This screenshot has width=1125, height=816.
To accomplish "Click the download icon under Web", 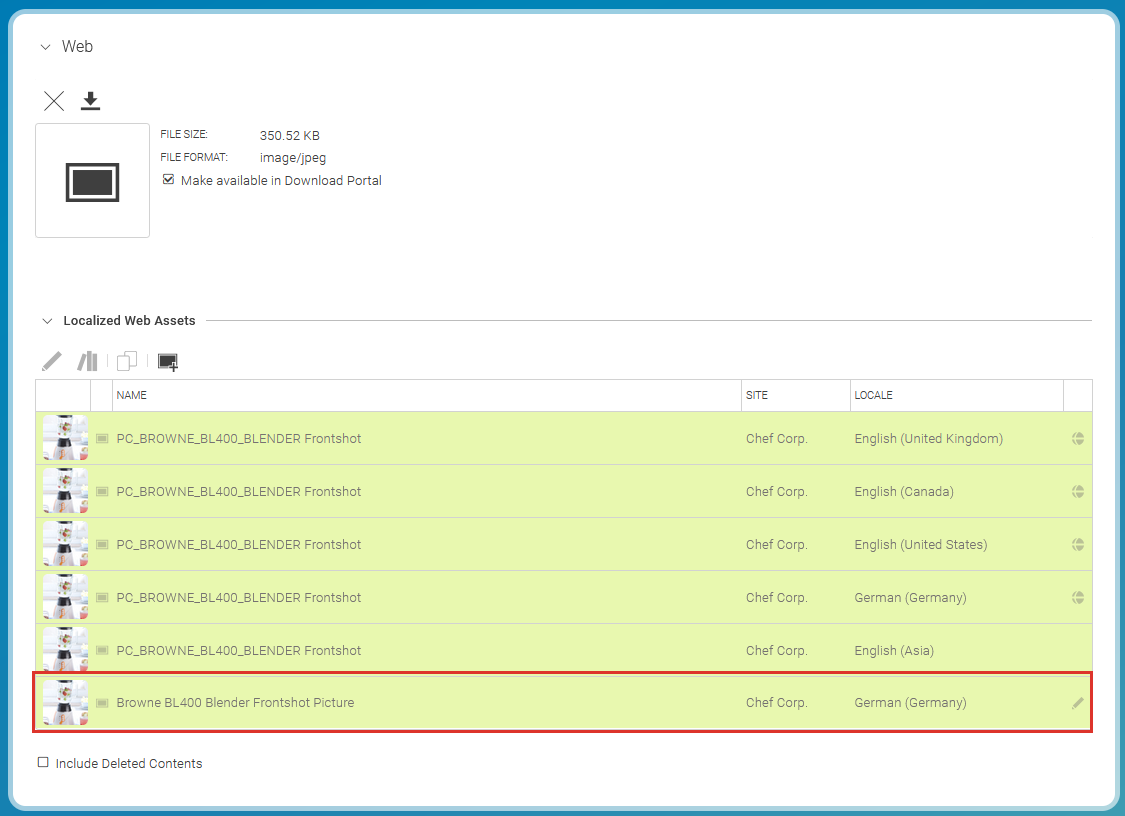I will [x=91, y=101].
